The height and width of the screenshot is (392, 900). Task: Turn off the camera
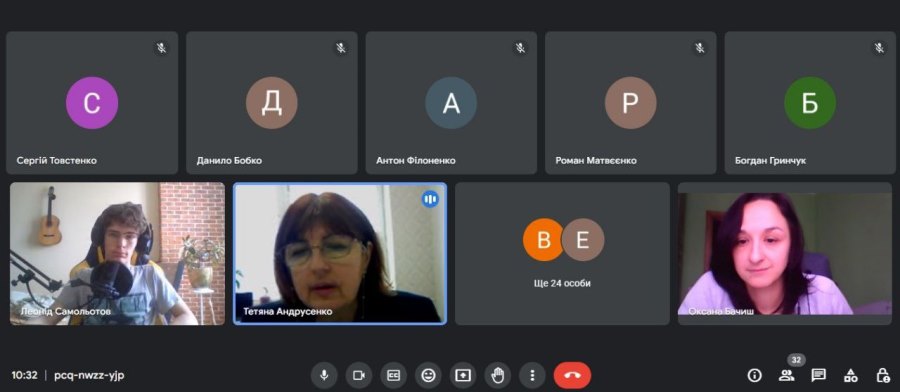click(359, 375)
